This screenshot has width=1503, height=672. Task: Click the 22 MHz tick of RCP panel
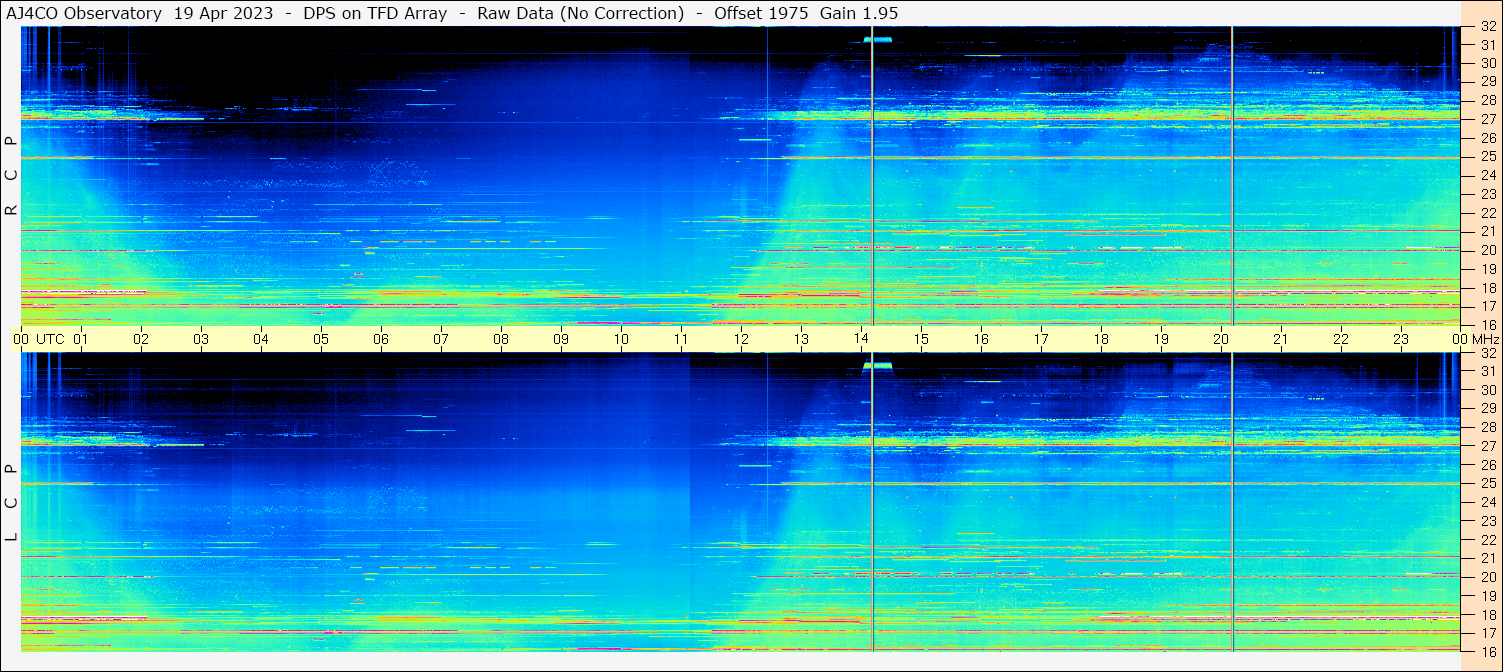(x=1488, y=213)
